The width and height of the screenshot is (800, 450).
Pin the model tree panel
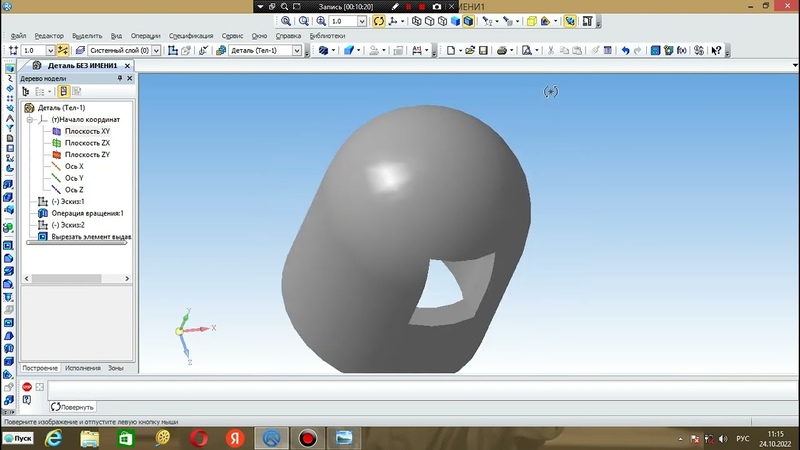coord(119,78)
